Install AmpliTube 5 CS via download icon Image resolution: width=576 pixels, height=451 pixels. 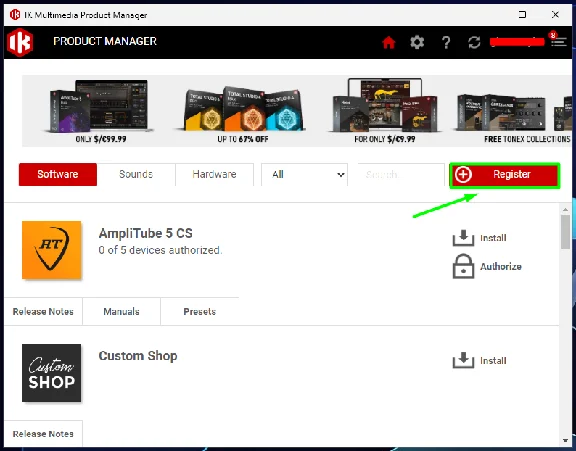tap(463, 238)
